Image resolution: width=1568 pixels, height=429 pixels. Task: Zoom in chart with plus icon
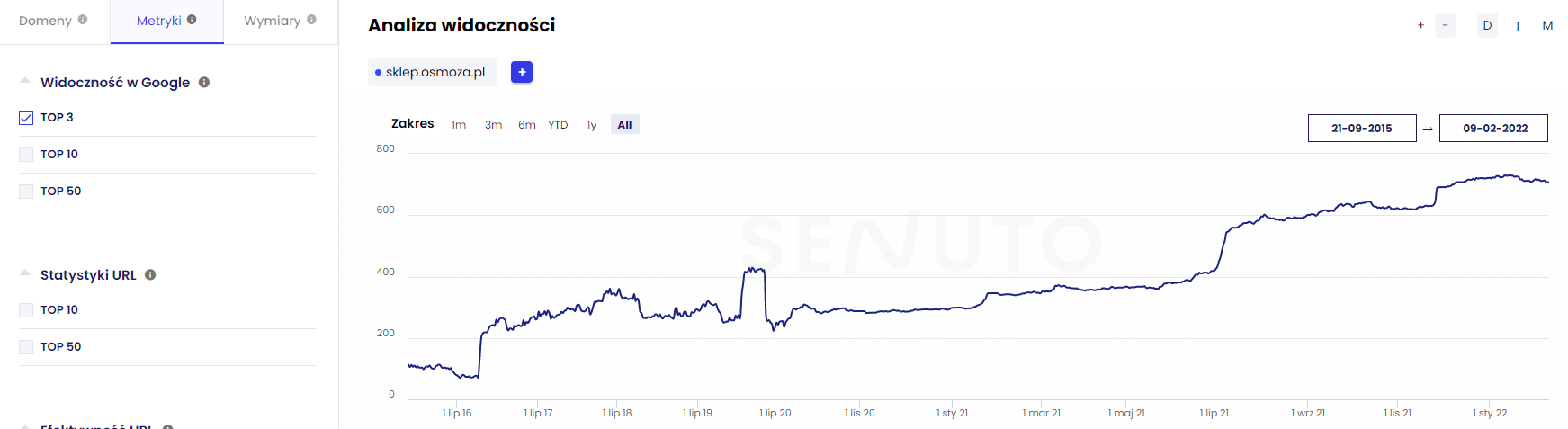click(1420, 25)
